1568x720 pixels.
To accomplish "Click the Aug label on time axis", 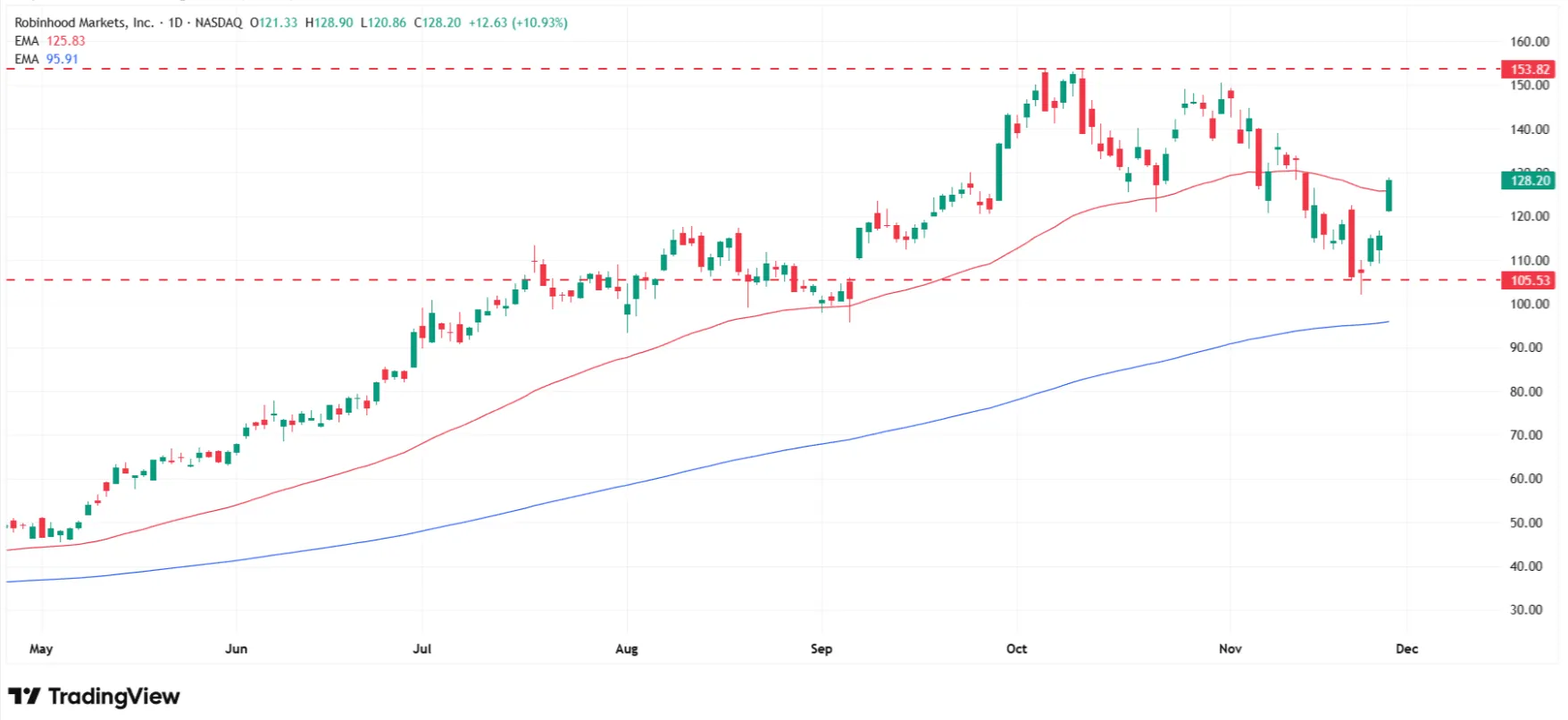I will point(626,649).
